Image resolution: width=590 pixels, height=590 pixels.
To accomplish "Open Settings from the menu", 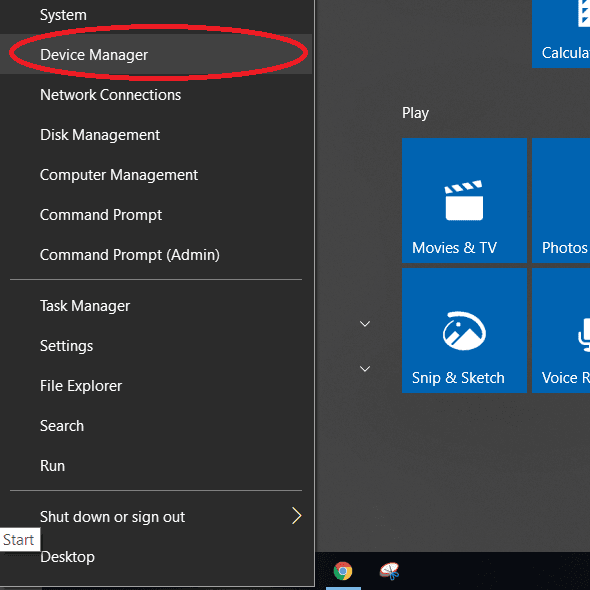I will coord(156,345).
